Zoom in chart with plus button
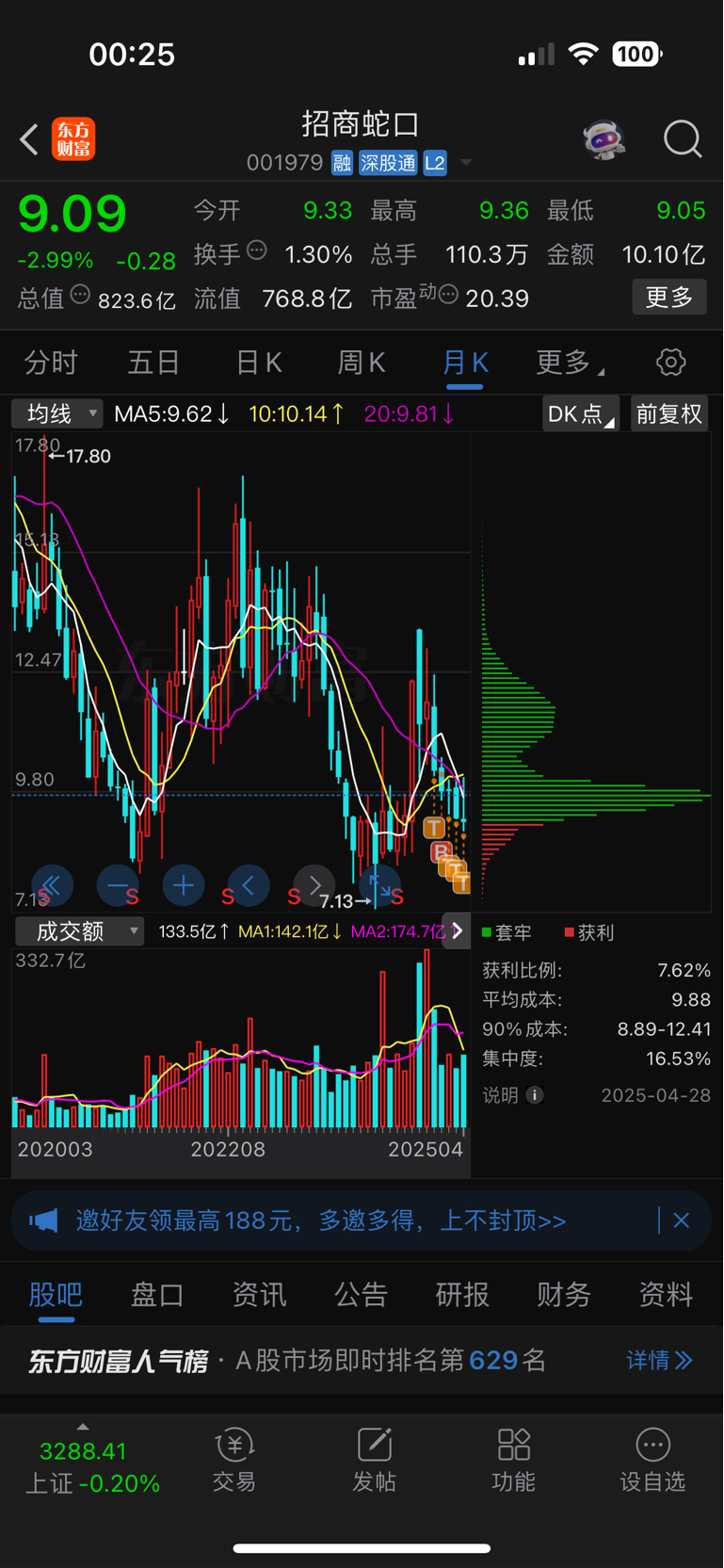Viewport: 724px width, 1568px height. 184,885
